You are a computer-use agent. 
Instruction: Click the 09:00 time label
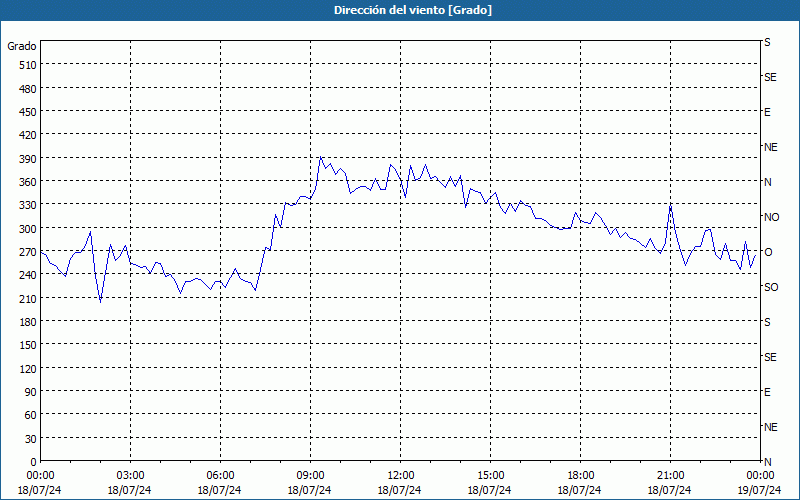pos(310,476)
